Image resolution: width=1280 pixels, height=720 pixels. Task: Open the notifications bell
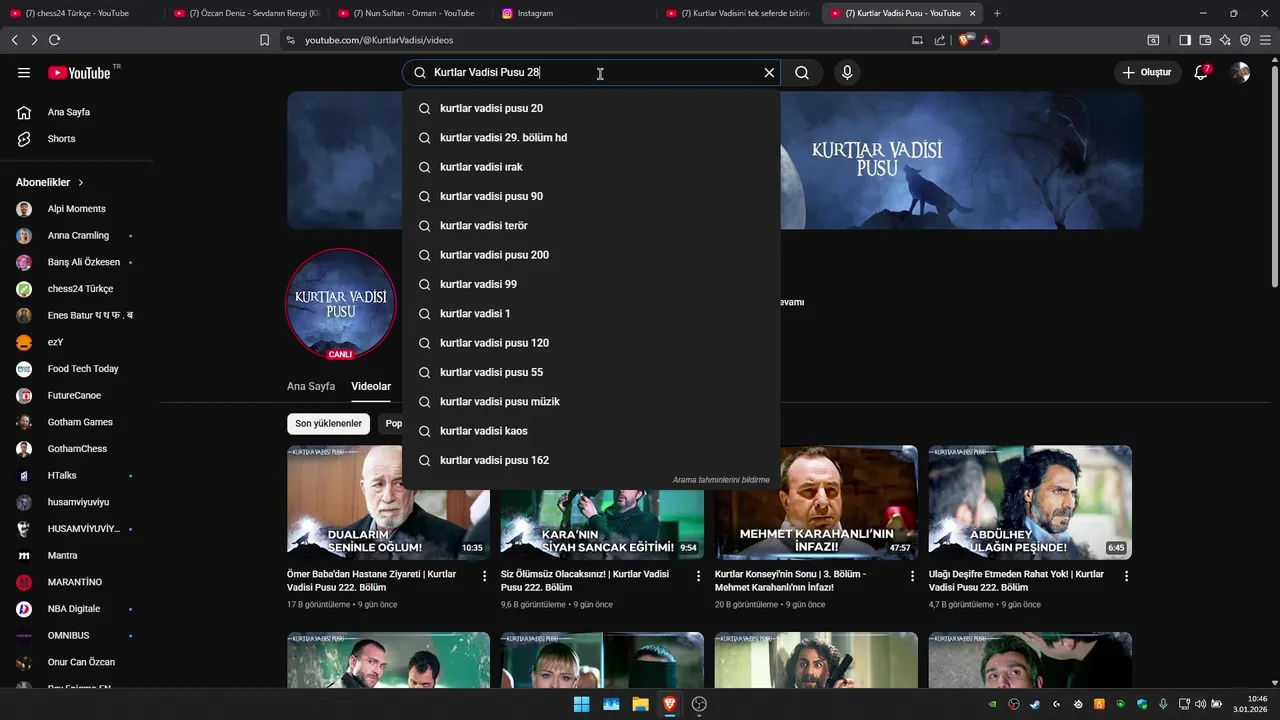[x=1202, y=72]
